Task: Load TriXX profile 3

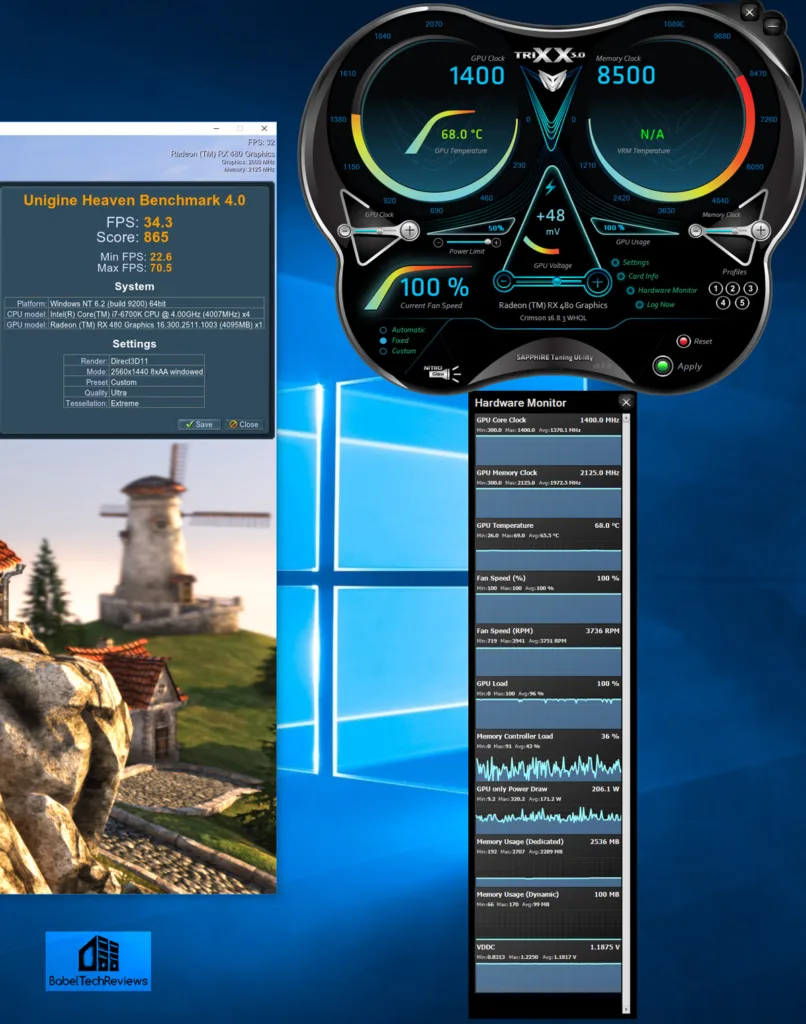Action: click(x=750, y=288)
